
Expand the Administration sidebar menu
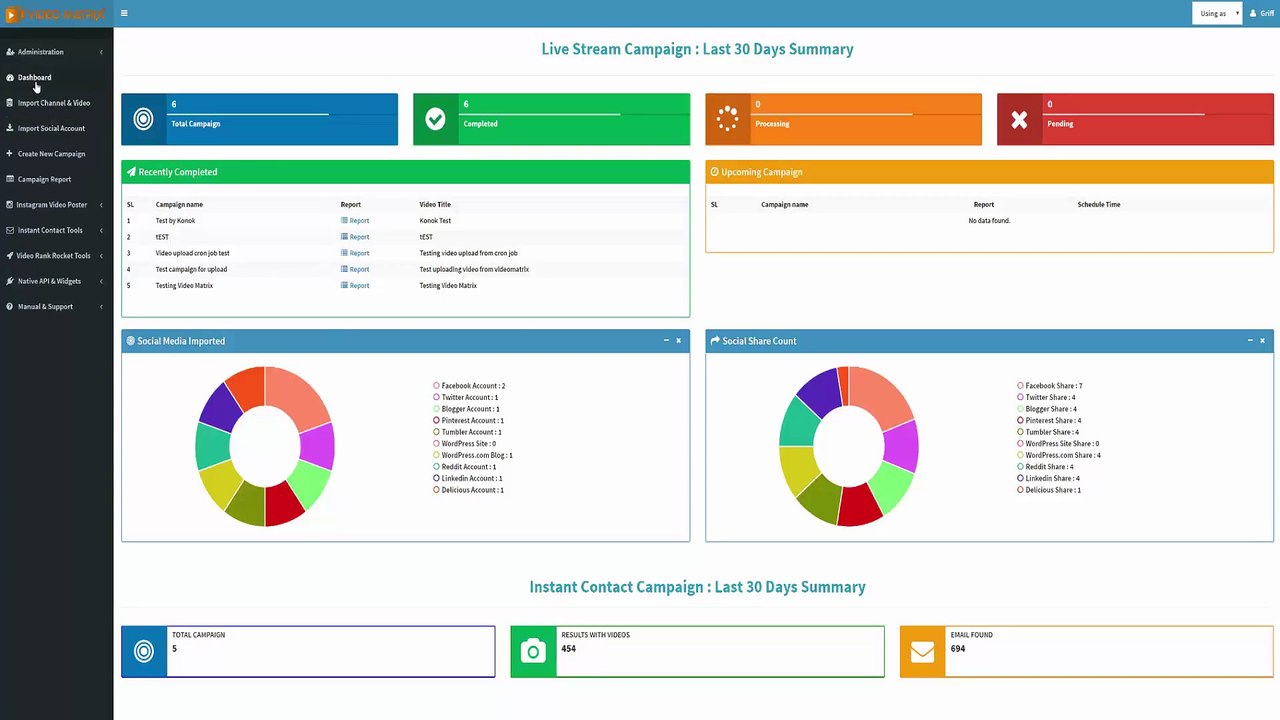pos(56,52)
